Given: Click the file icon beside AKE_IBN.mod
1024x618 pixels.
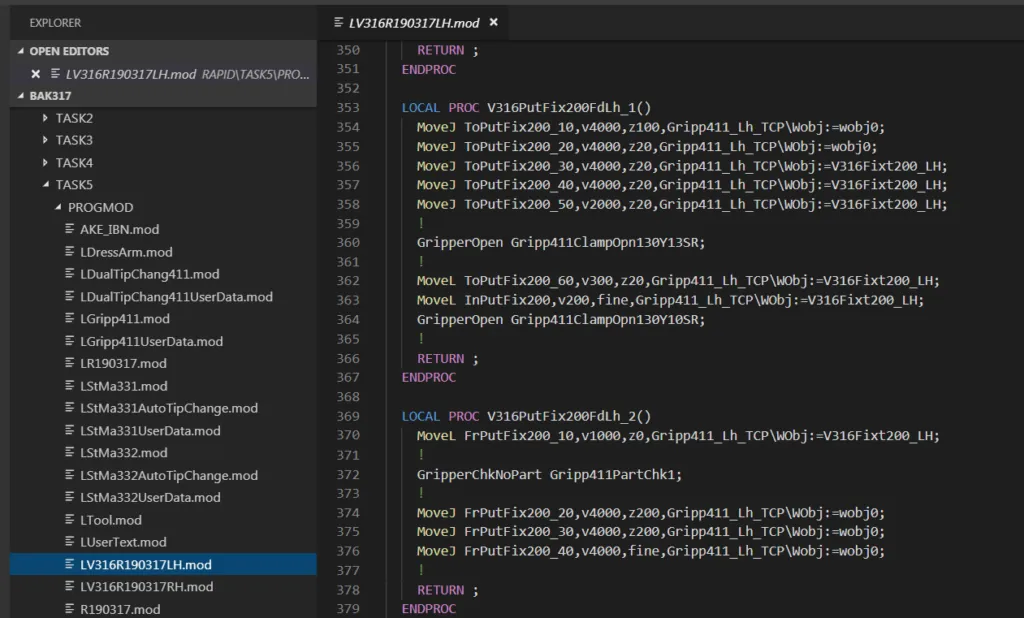Looking at the screenshot, I should pyautogui.click(x=69, y=229).
